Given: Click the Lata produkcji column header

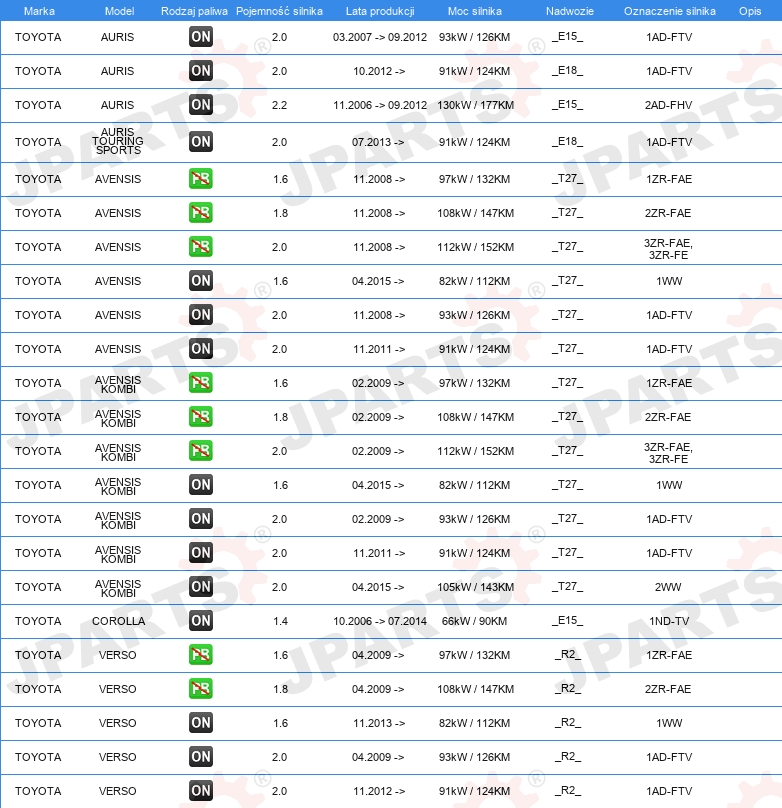Looking at the screenshot, I should tap(380, 11).
